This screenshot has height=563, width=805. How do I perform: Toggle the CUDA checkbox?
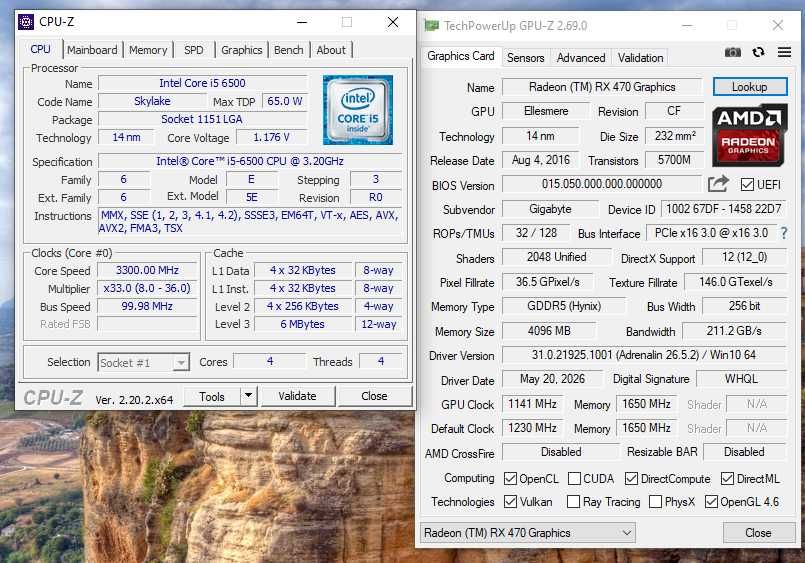574,479
